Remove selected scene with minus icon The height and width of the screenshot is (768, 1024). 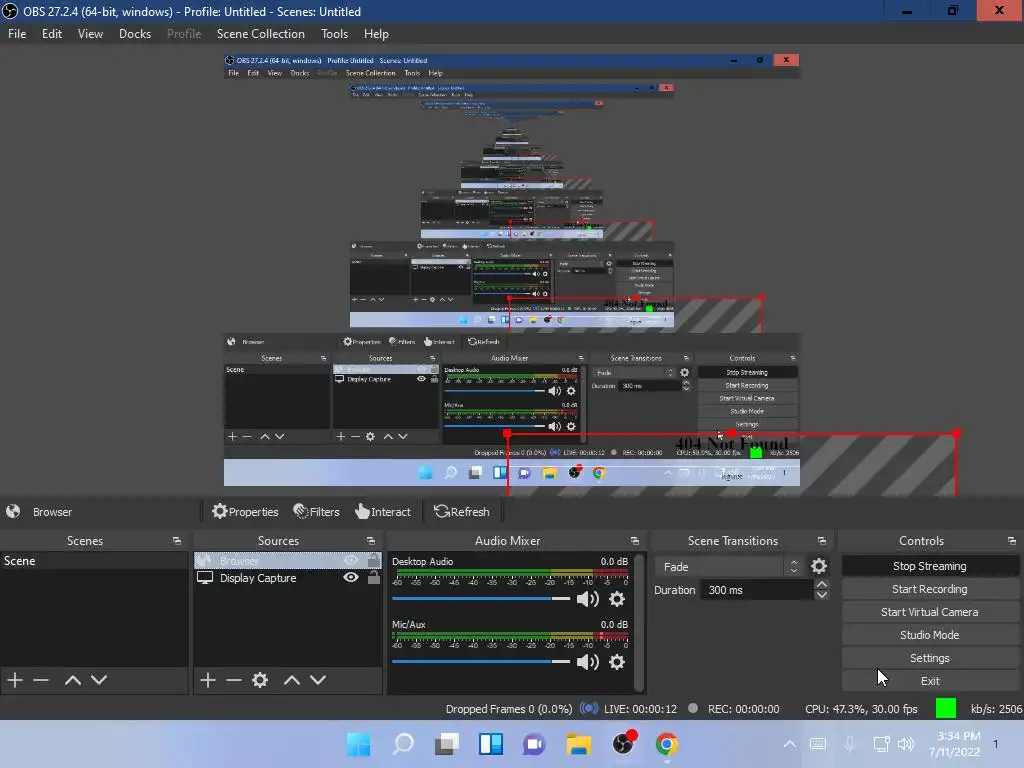(41, 680)
